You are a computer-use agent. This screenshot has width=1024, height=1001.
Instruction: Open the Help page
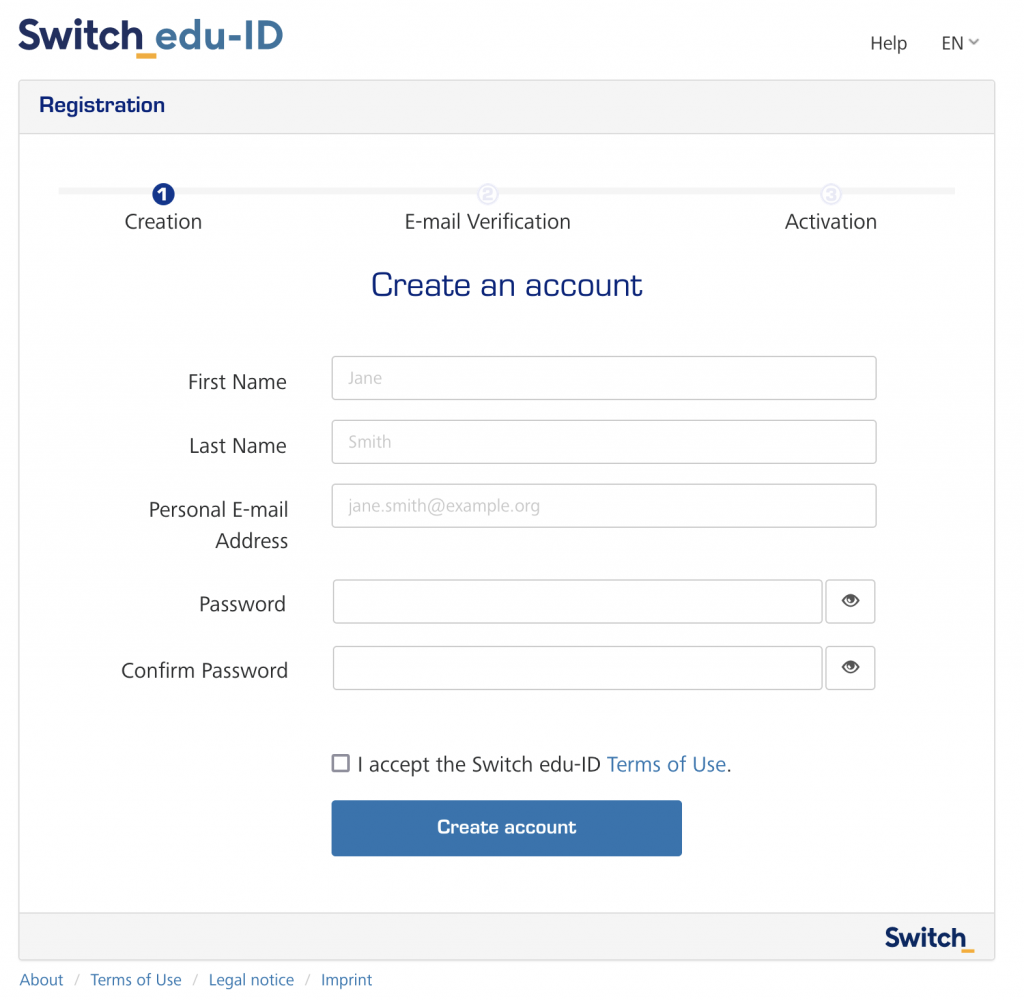(888, 43)
